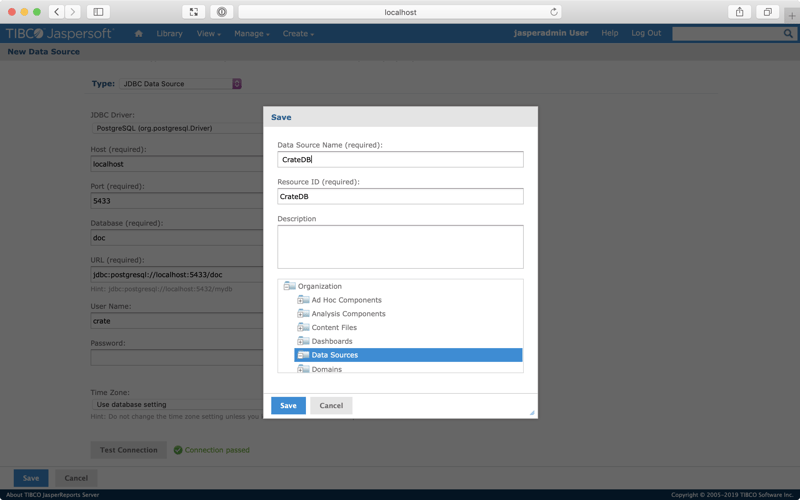Click the Safari address bar
Image resolution: width=800 pixels, height=500 pixels.
[401, 12]
